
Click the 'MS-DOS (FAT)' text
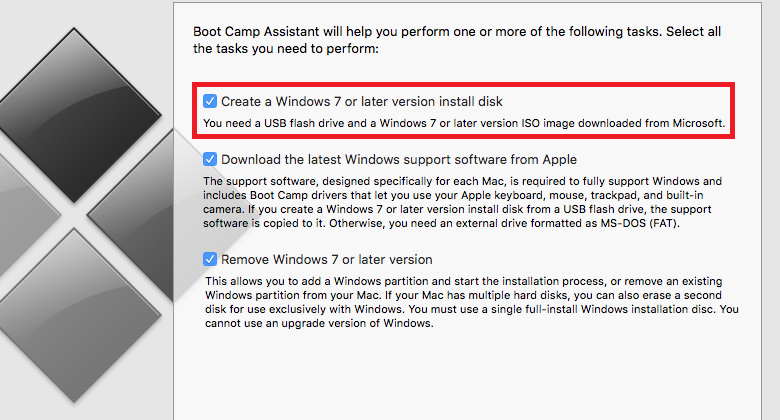click(639, 223)
